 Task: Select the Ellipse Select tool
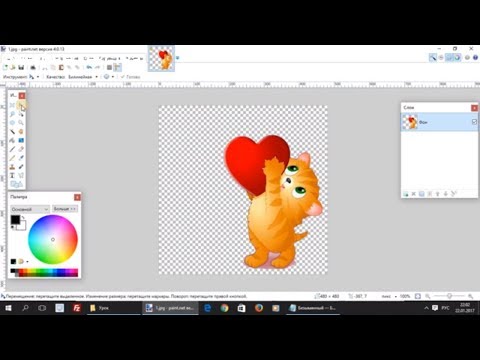12,123
